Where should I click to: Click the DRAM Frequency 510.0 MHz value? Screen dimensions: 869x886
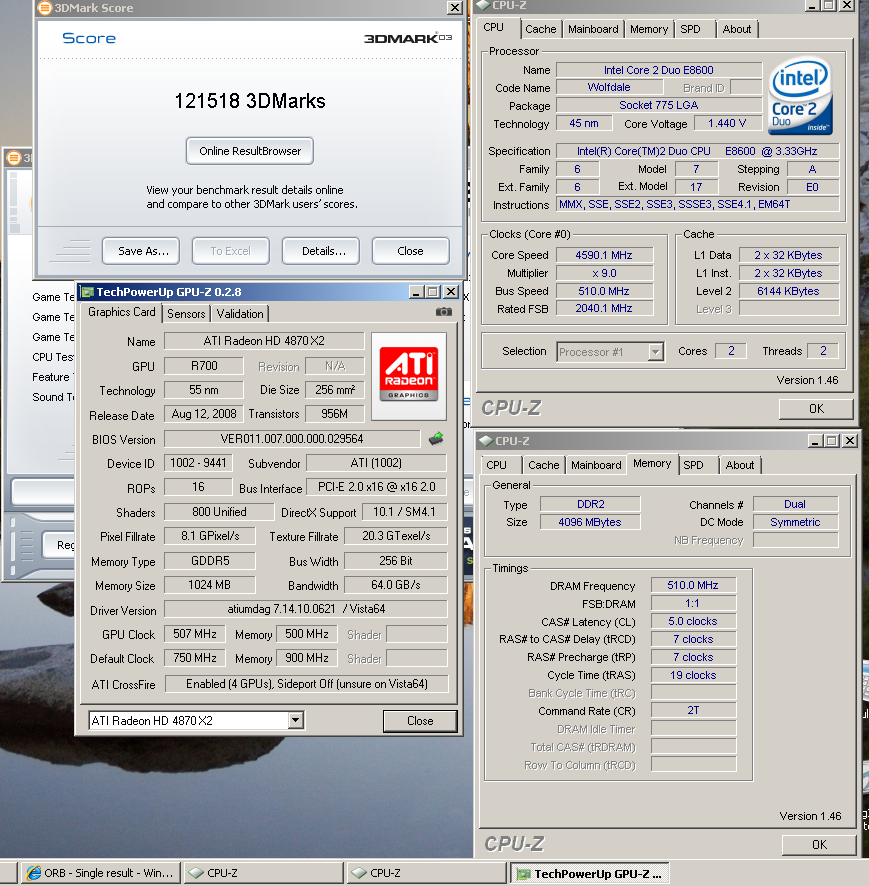pos(693,585)
